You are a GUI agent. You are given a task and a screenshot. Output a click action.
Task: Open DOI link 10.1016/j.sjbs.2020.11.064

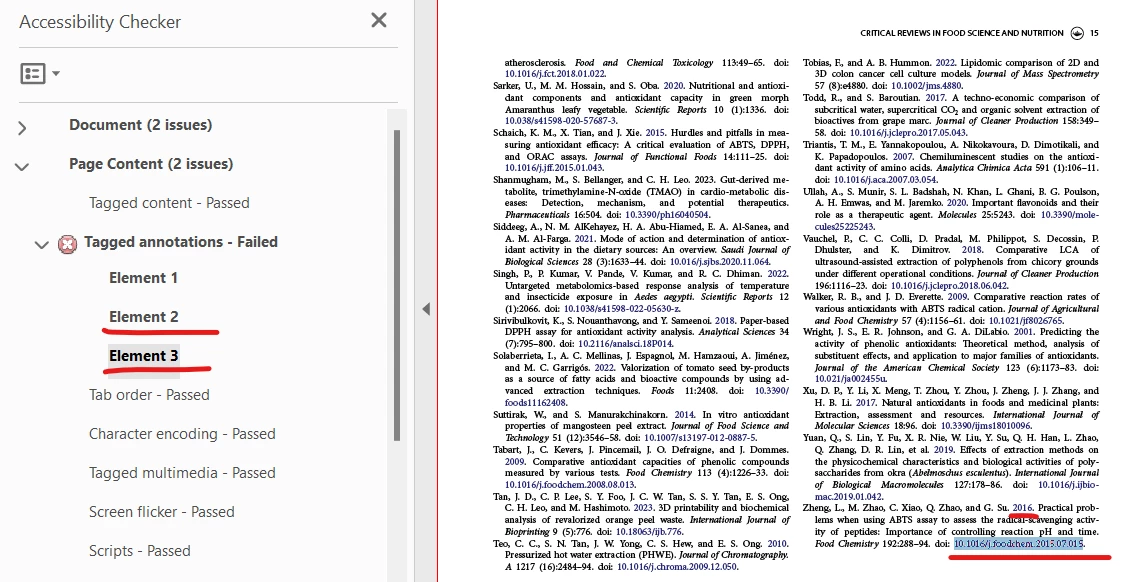point(719,261)
